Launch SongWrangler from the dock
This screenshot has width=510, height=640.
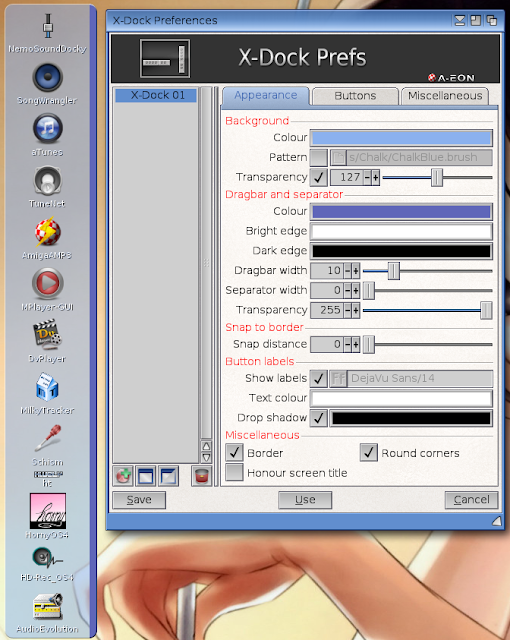click(48, 77)
